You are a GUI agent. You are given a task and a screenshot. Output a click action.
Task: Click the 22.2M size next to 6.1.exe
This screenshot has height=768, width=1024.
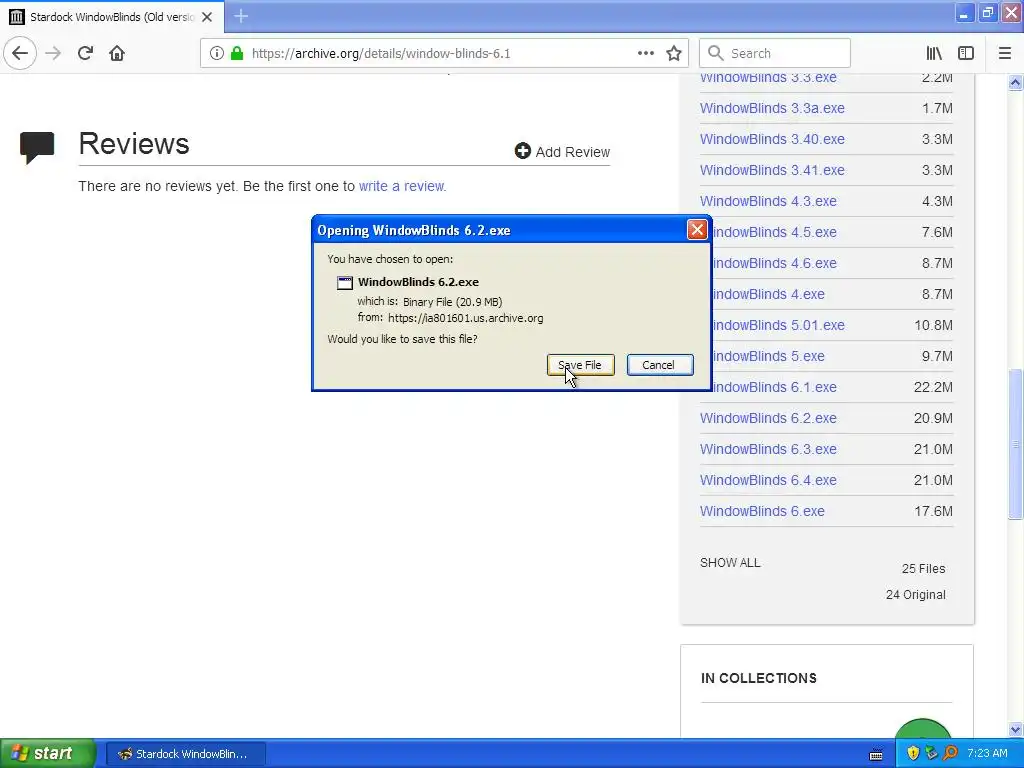[x=933, y=387]
